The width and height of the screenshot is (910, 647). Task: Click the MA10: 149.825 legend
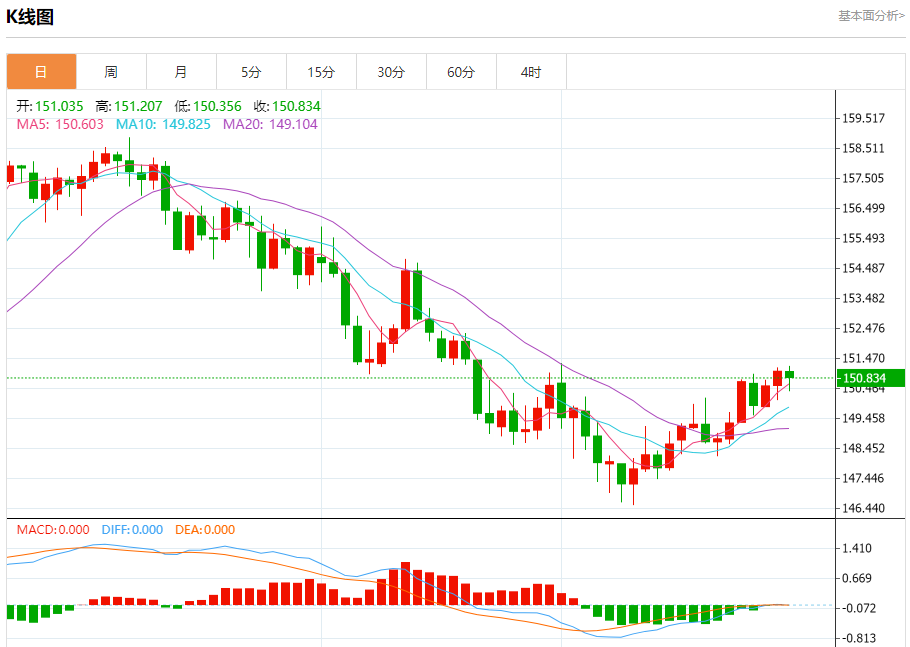(163, 124)
